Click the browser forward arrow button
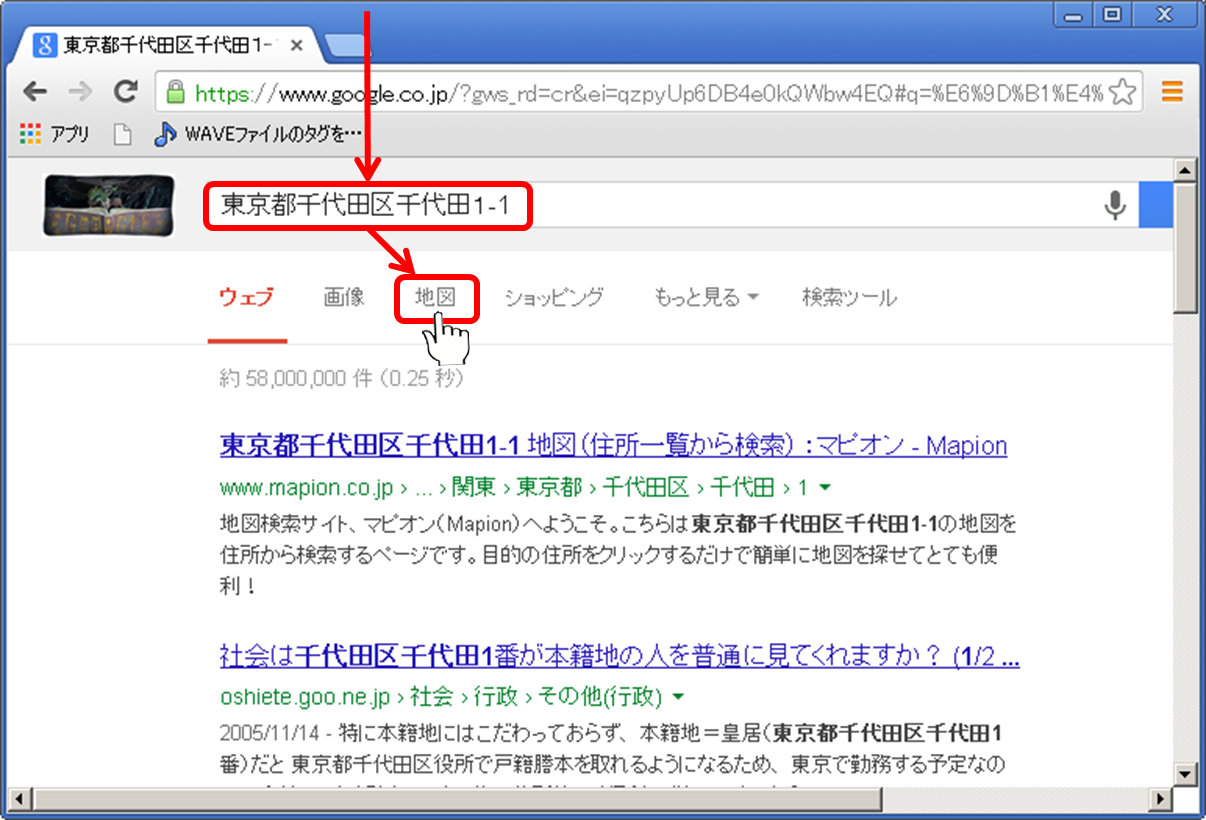1206x820 pixels. point(80,93)
